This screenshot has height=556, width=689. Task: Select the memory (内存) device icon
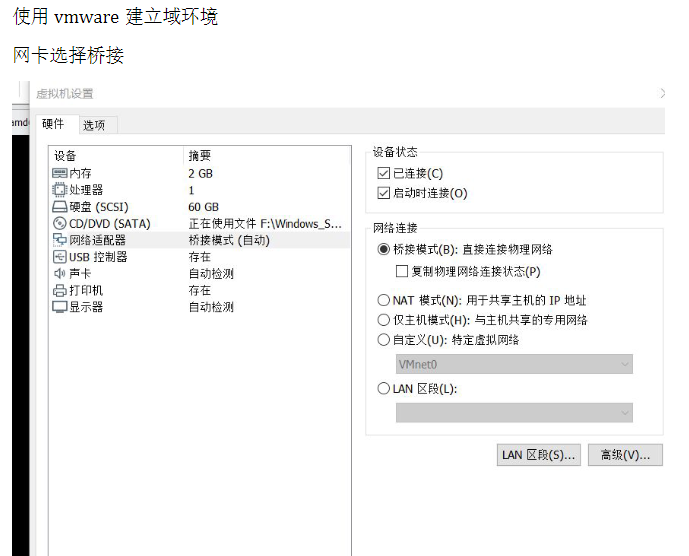[60, 173]
